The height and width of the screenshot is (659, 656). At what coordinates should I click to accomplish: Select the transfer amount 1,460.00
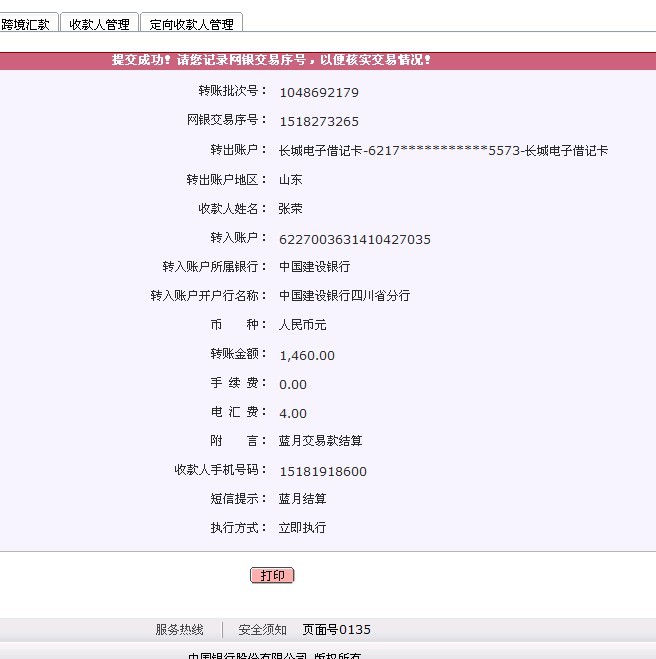pyautogui.click(x=307, y=355)
